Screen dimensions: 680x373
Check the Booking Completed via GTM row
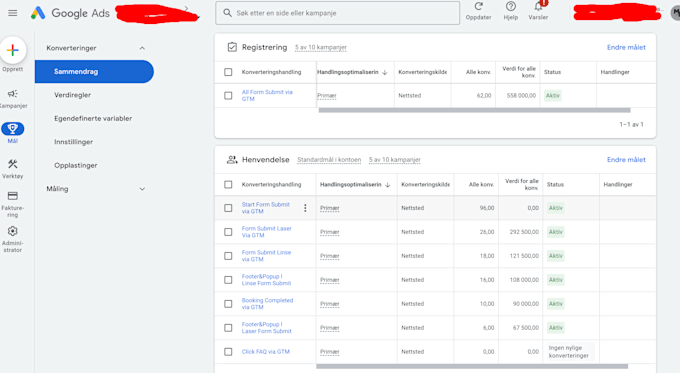228,304
